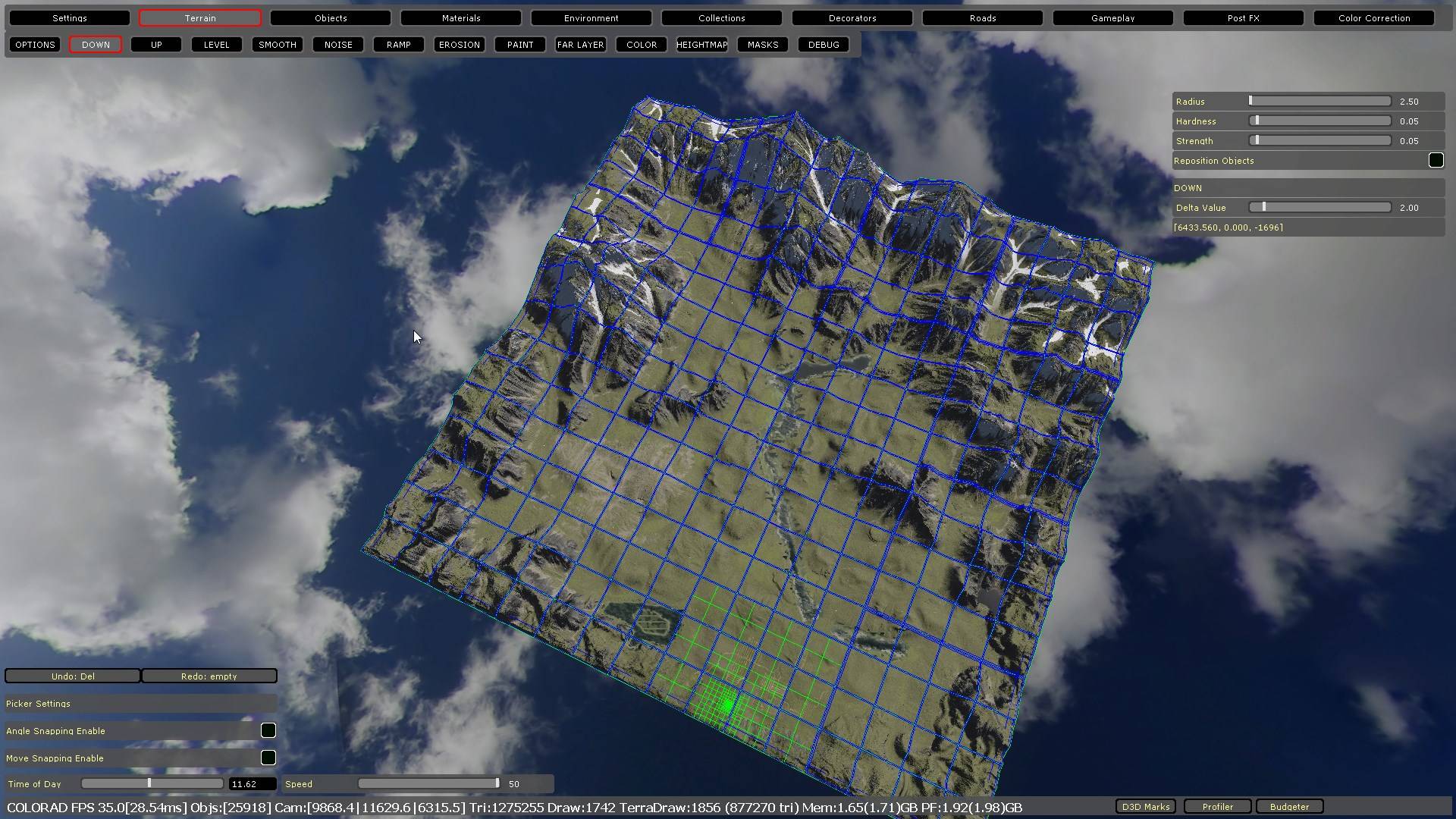Open the Settings tab
This screenshot has height=819, width=1456.
[x=70, y=17]
